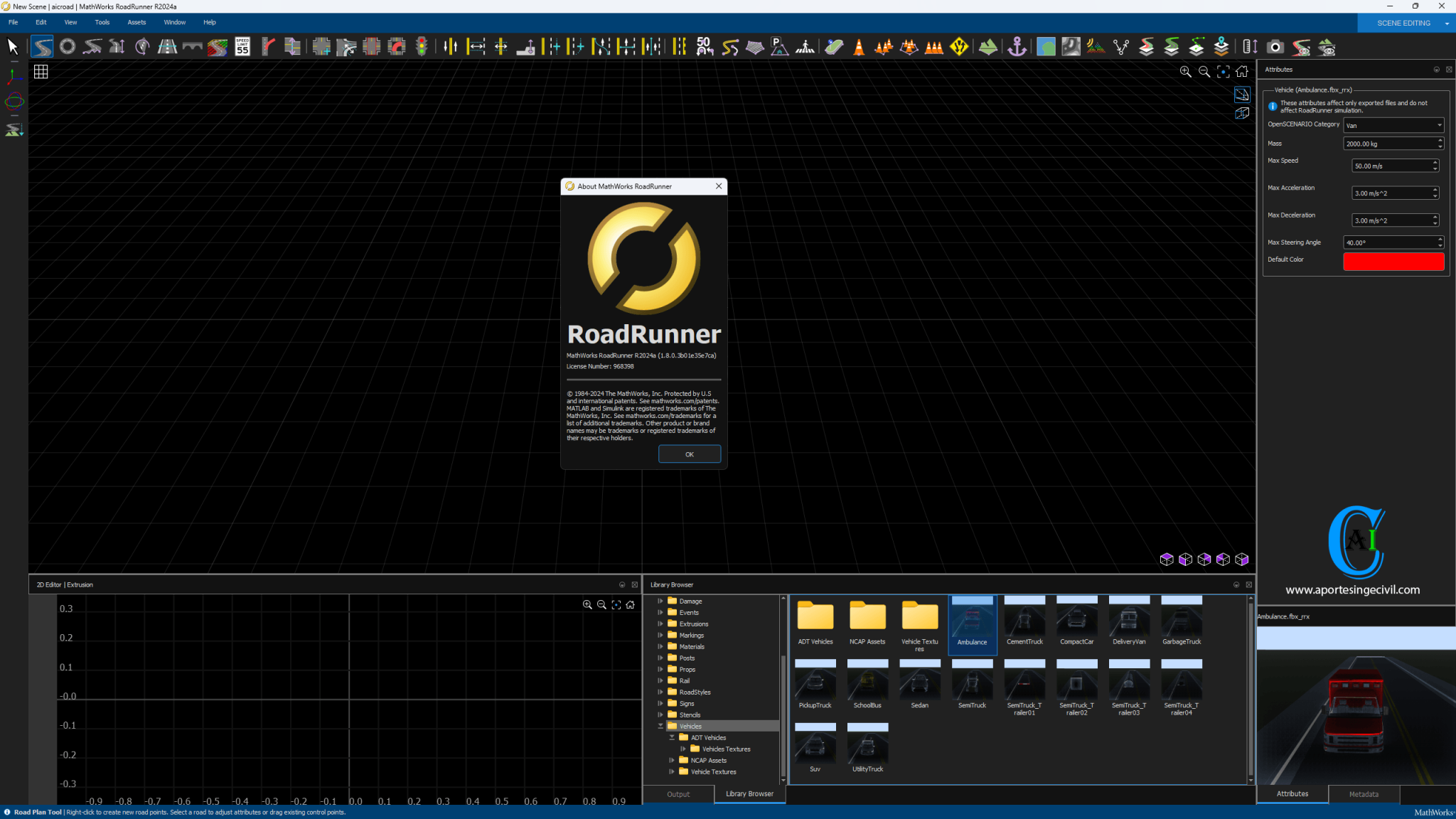The width and height of the screenshot is (1456, 819).
Task: Click OK in the About dialog
Action: [x=689, y=454]
